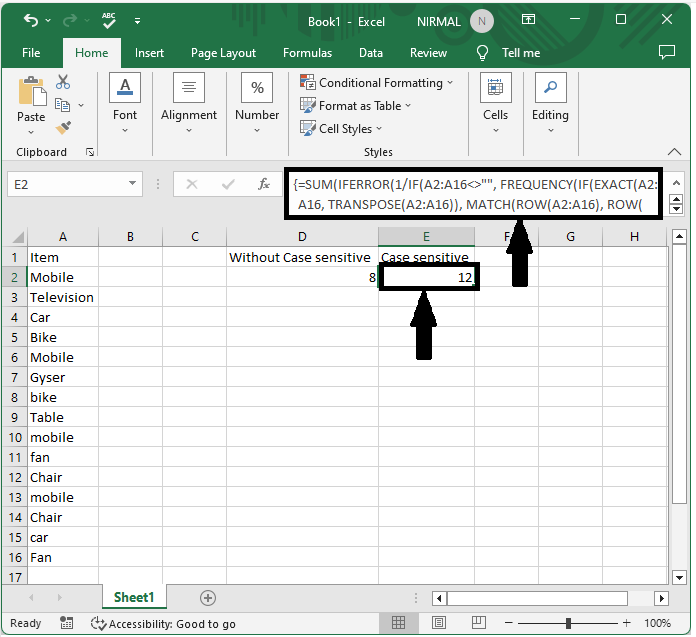Click the Insert Function fx icon
The width and height of the screenshot is (696, 637).
pyautogui.click(x=264, y=184)
